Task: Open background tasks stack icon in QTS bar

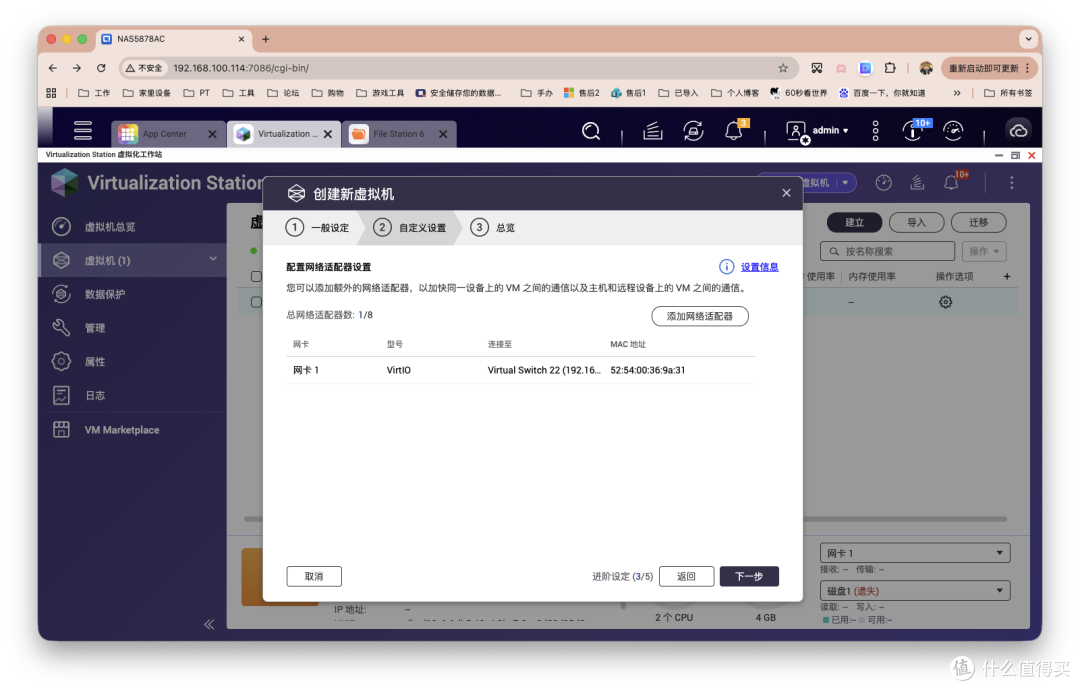Action: pos(652,131)
